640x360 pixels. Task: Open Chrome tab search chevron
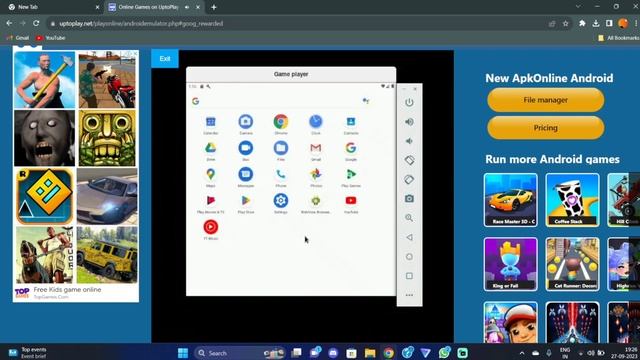[578, 7]
